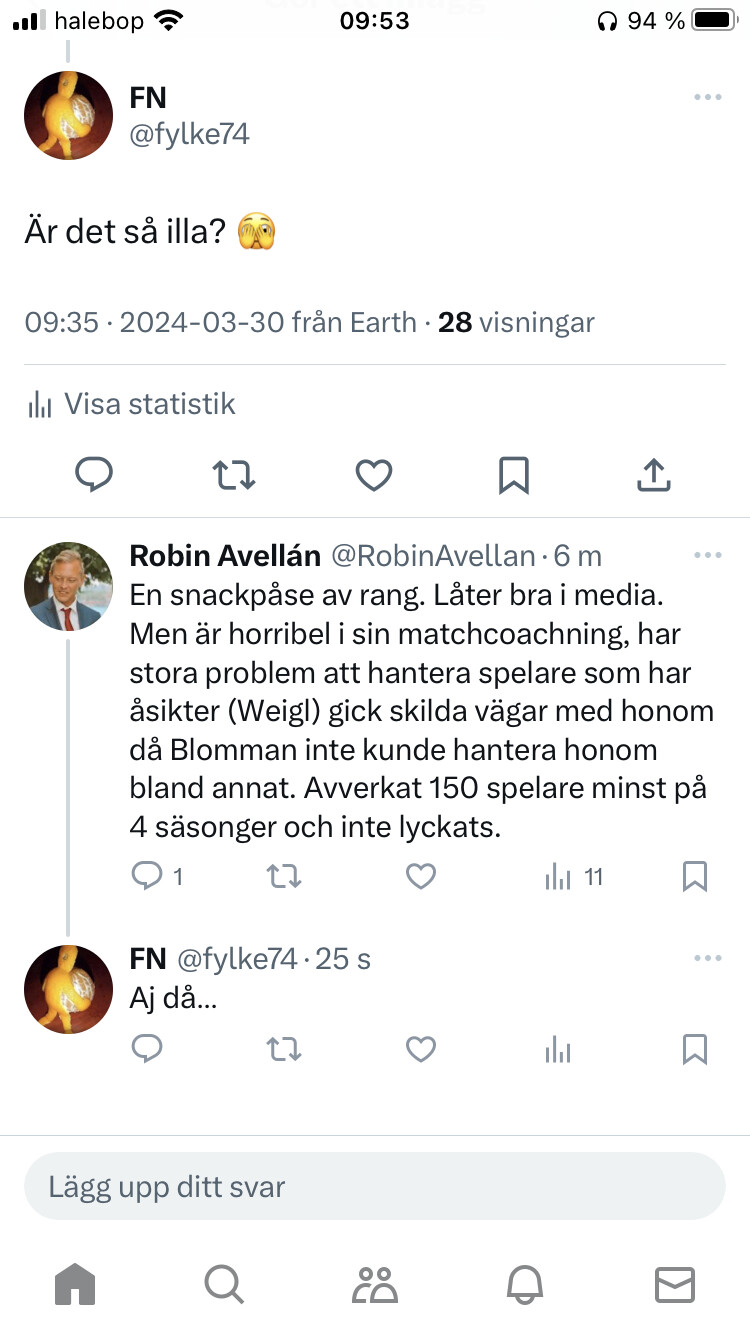
Task: Open Robin Avellán's profile picture
Action: (68, 586)
